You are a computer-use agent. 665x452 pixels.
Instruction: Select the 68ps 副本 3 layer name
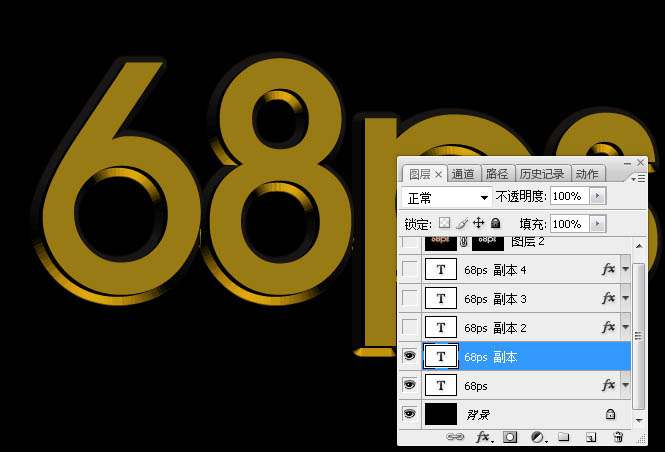coord(495,299)
